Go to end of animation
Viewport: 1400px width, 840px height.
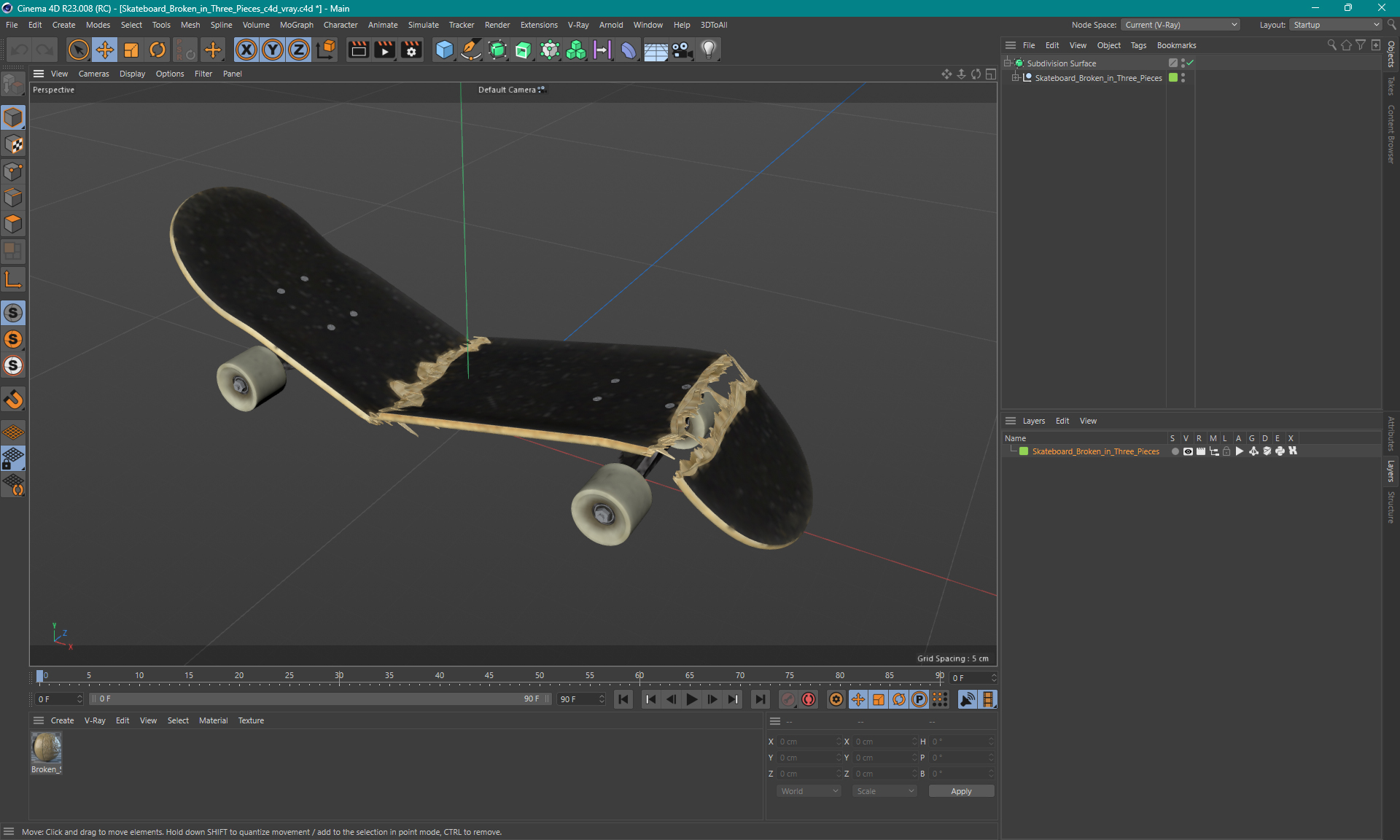761,699
